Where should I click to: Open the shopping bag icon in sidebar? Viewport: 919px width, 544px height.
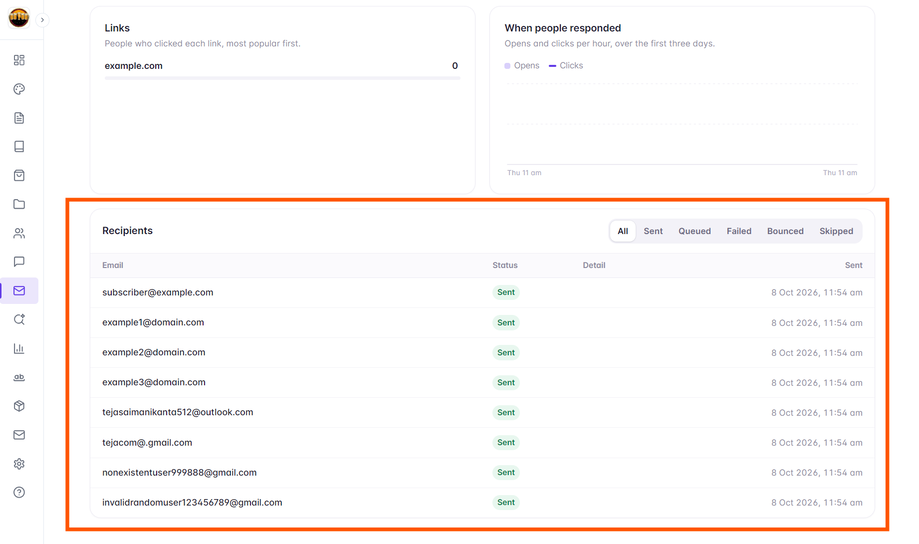click(x=19, y=175)
